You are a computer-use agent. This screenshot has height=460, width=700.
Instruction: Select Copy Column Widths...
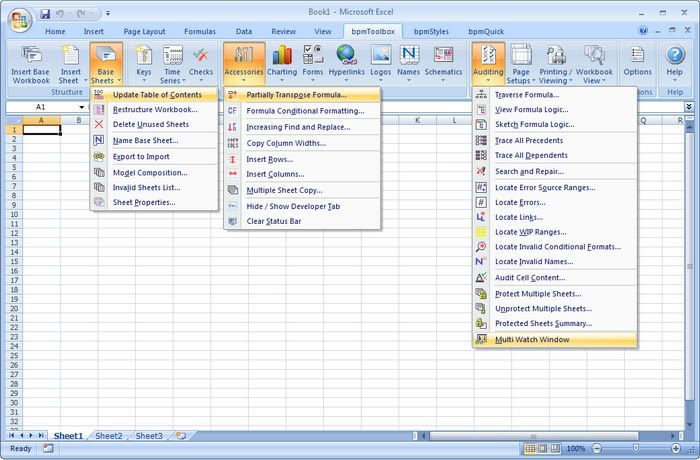pyautogui.click(x=302, y=143)
